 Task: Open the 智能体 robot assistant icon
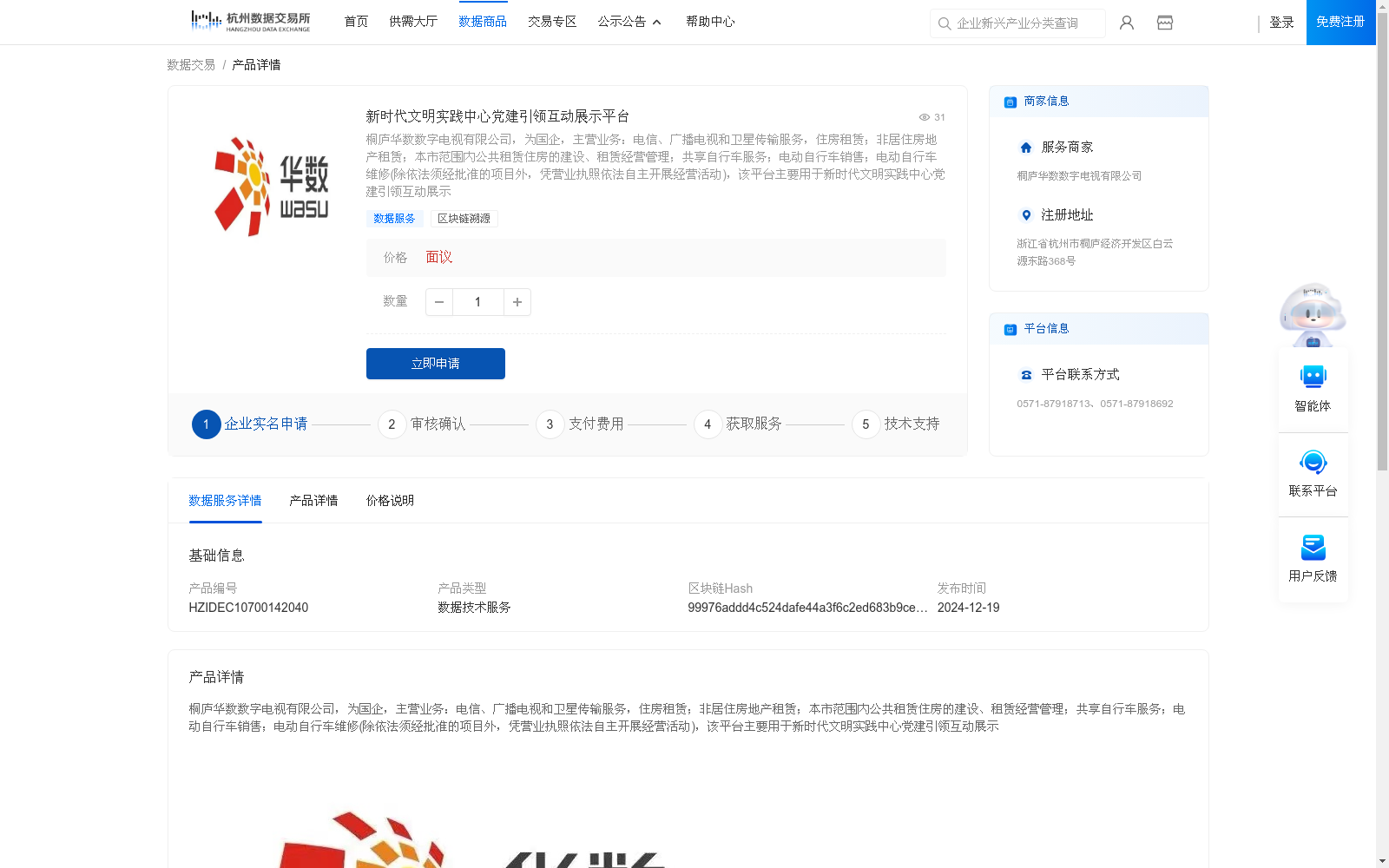(x=1313, y=377)
